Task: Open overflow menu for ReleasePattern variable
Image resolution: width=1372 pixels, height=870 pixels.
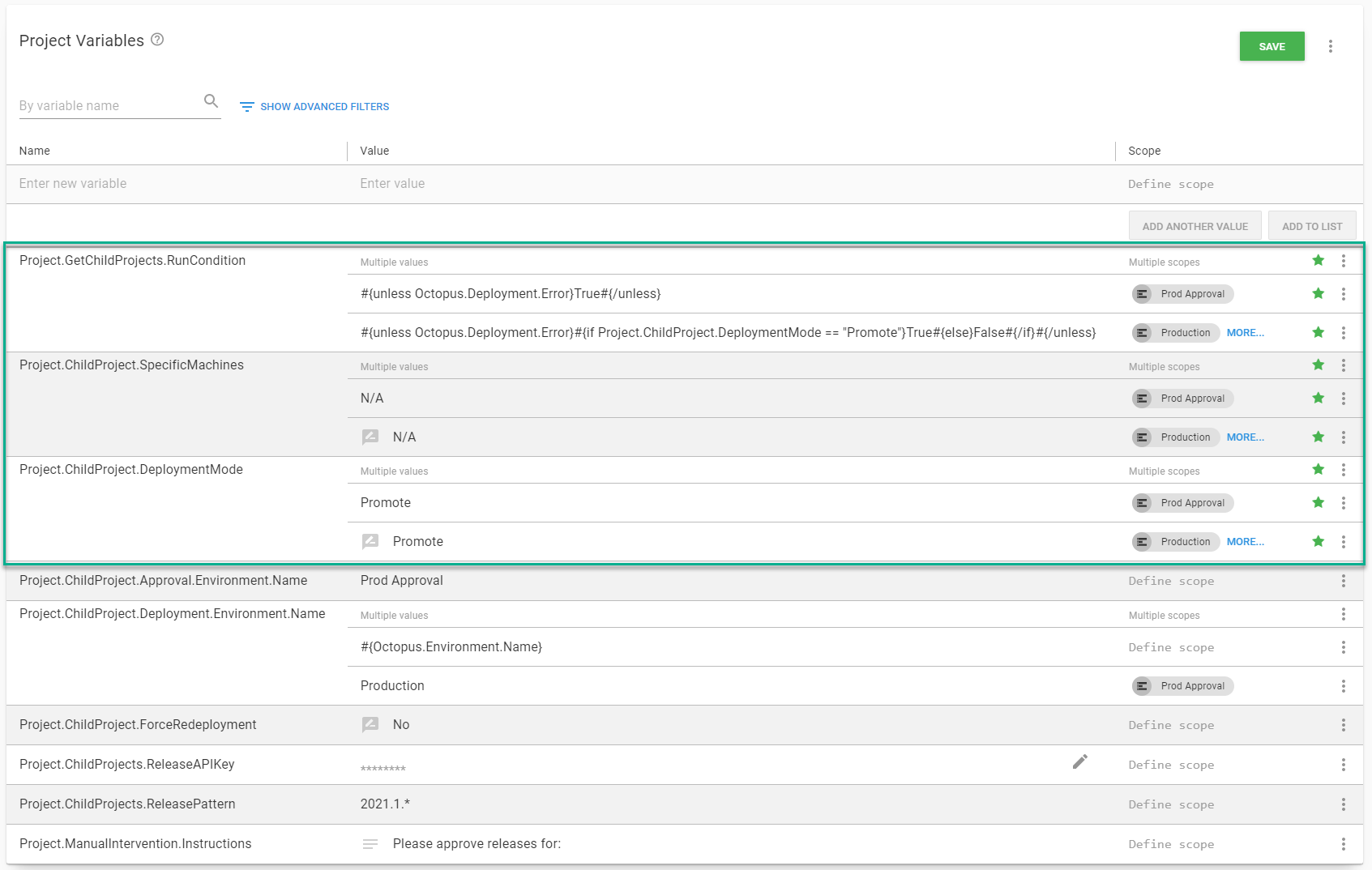Action: (1343, 804)
